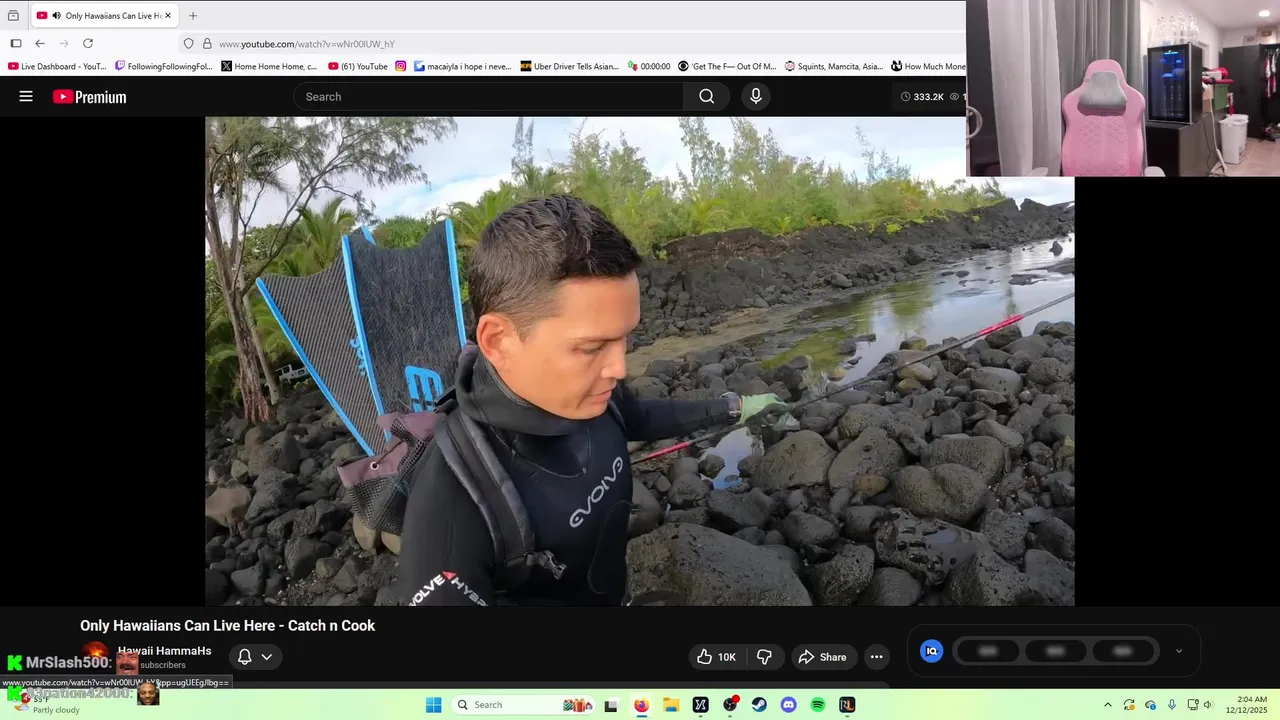Click the 333.2K view count stat

(922, 97)
